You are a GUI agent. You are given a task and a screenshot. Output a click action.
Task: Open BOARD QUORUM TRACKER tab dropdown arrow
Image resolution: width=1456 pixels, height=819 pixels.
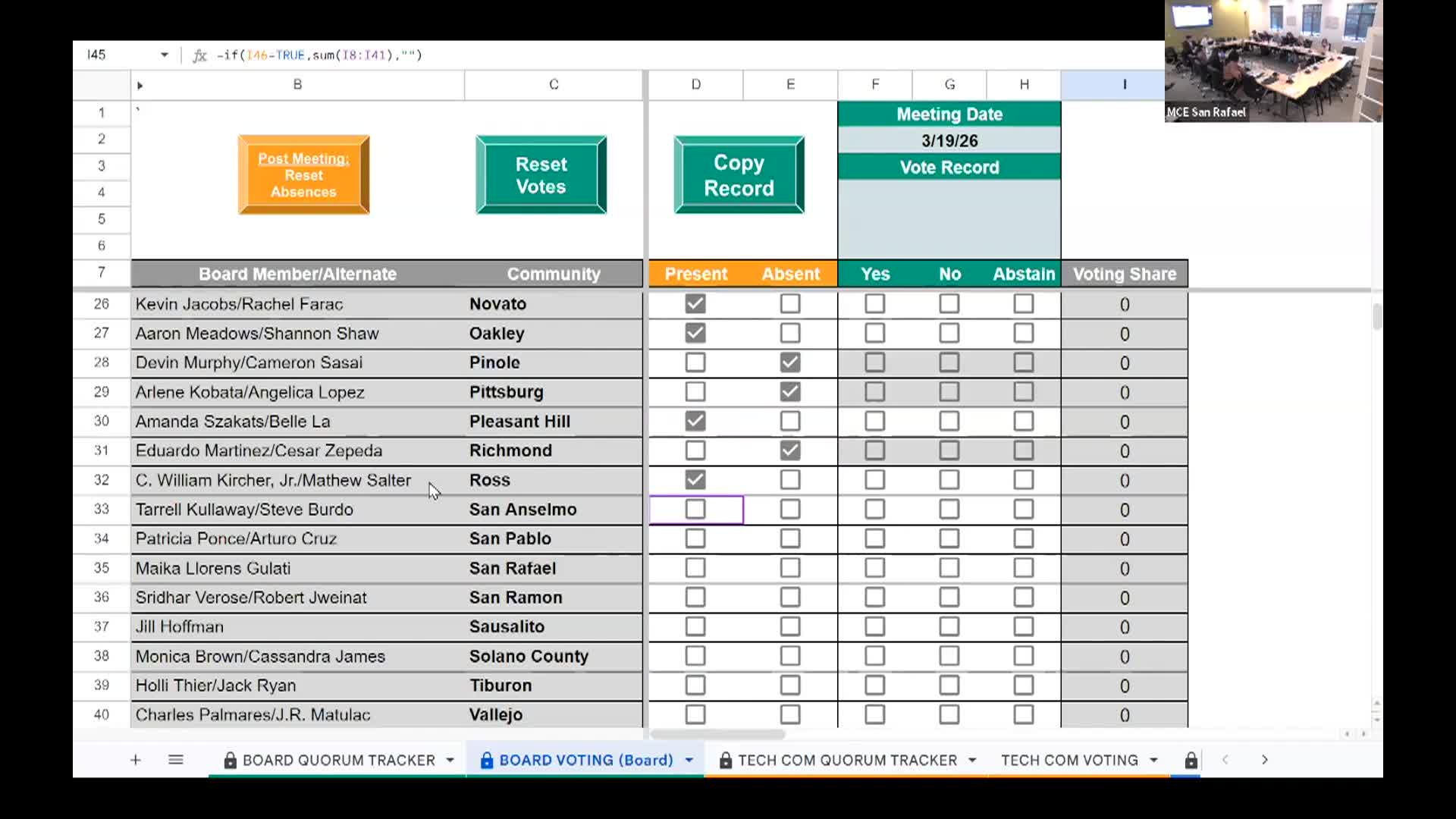pyautogui.click(x=450, y=760)
